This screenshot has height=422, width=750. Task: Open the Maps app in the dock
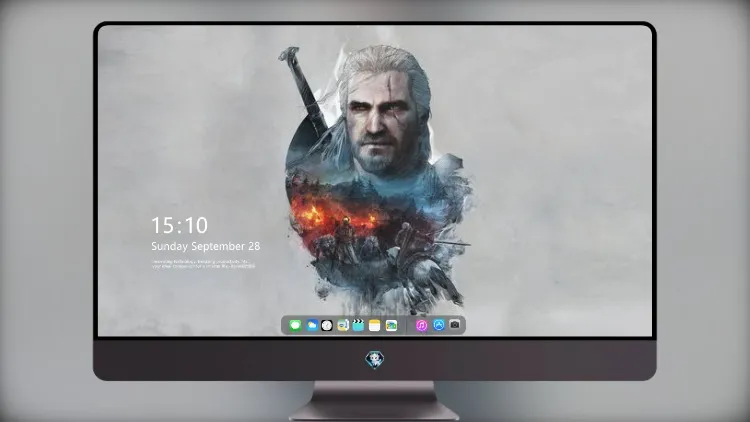(x=342, y=325)
